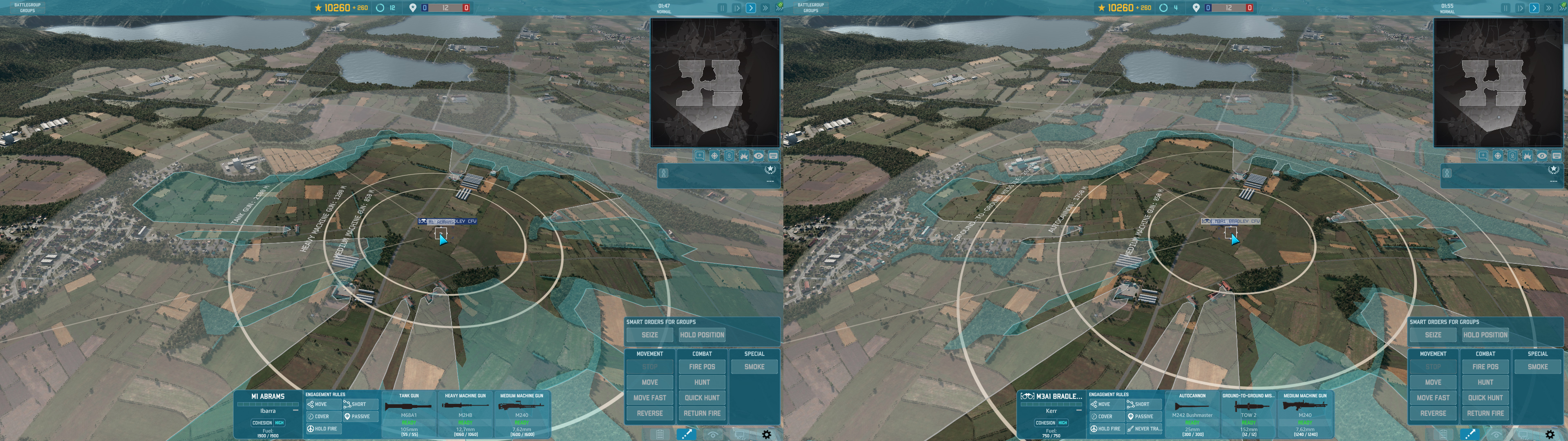The width and height of the screenshot is (1568, 441).
Task: Click the padlock icon under left minimap
Action: (729, 156)
